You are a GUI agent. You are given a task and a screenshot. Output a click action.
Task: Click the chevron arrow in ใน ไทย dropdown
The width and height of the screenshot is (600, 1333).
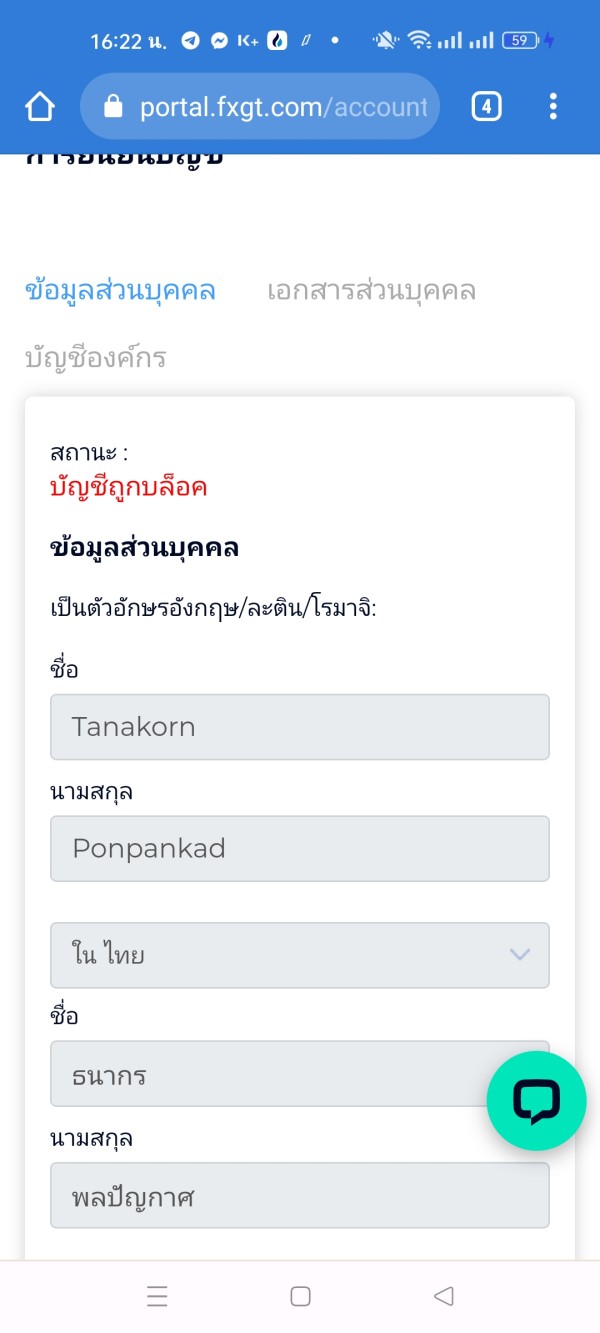pos(519,955)
